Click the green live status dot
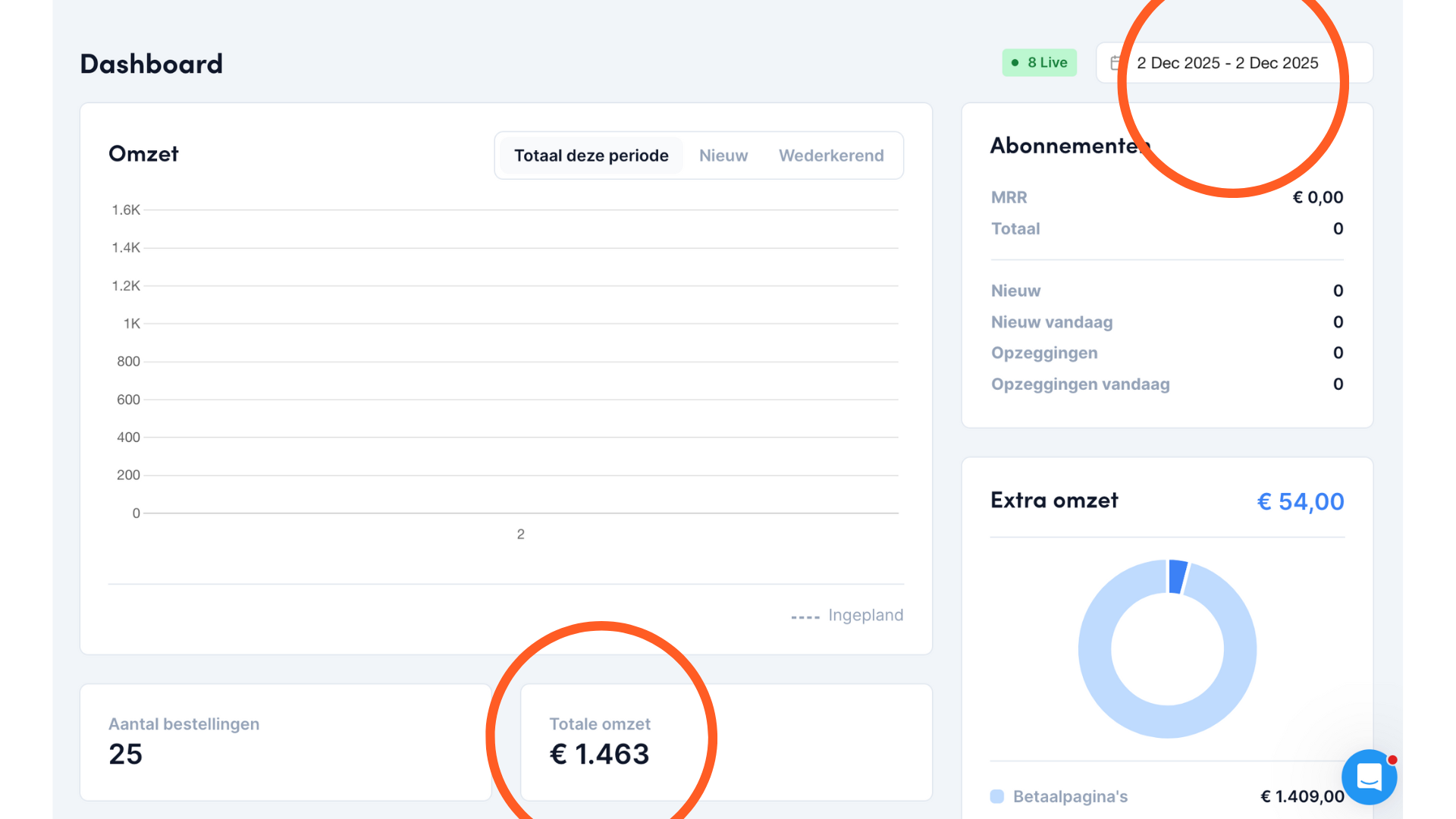1456x819 pixels. click(1015, 63)
